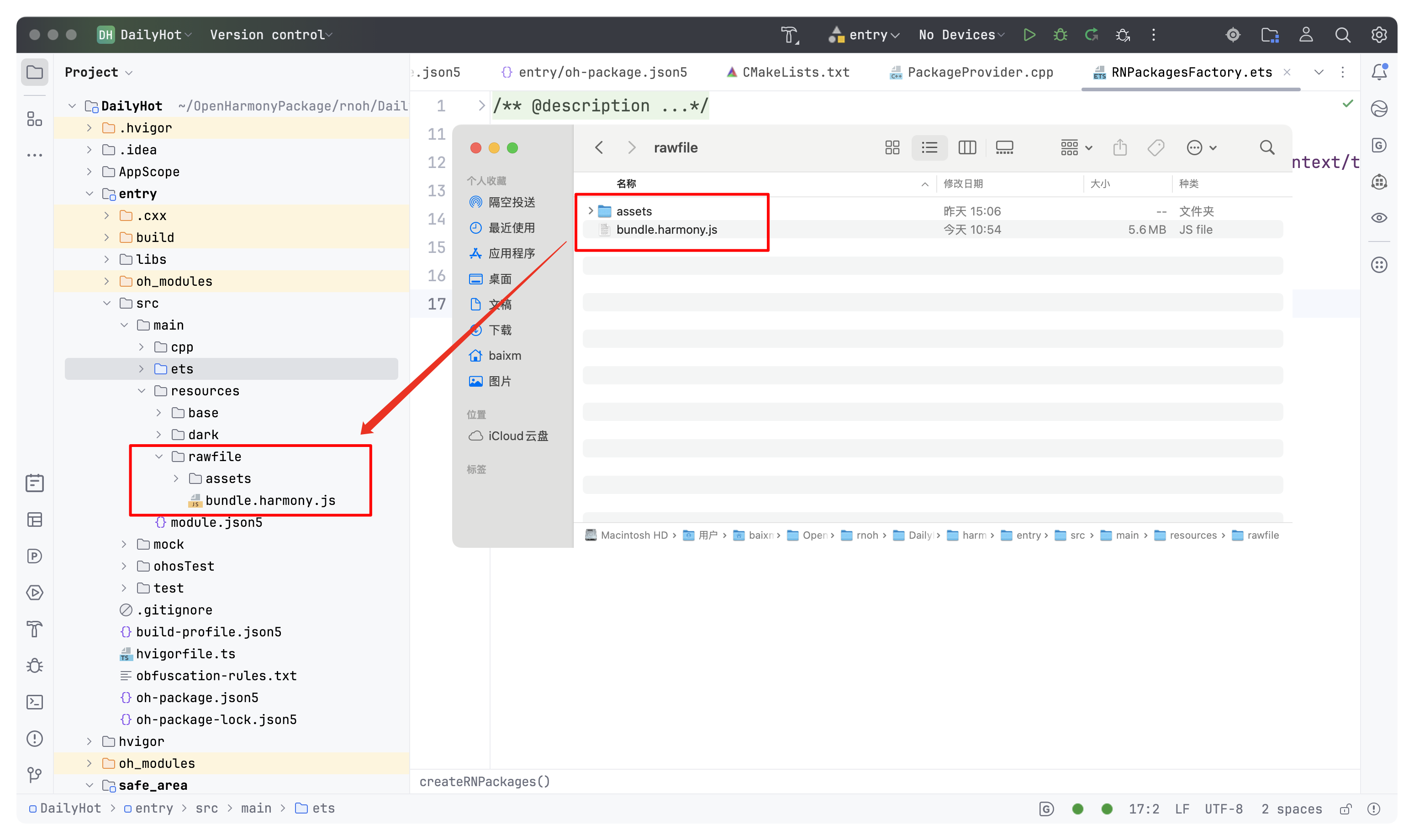Expand the assets folder in Finder

tap(591, 211)
